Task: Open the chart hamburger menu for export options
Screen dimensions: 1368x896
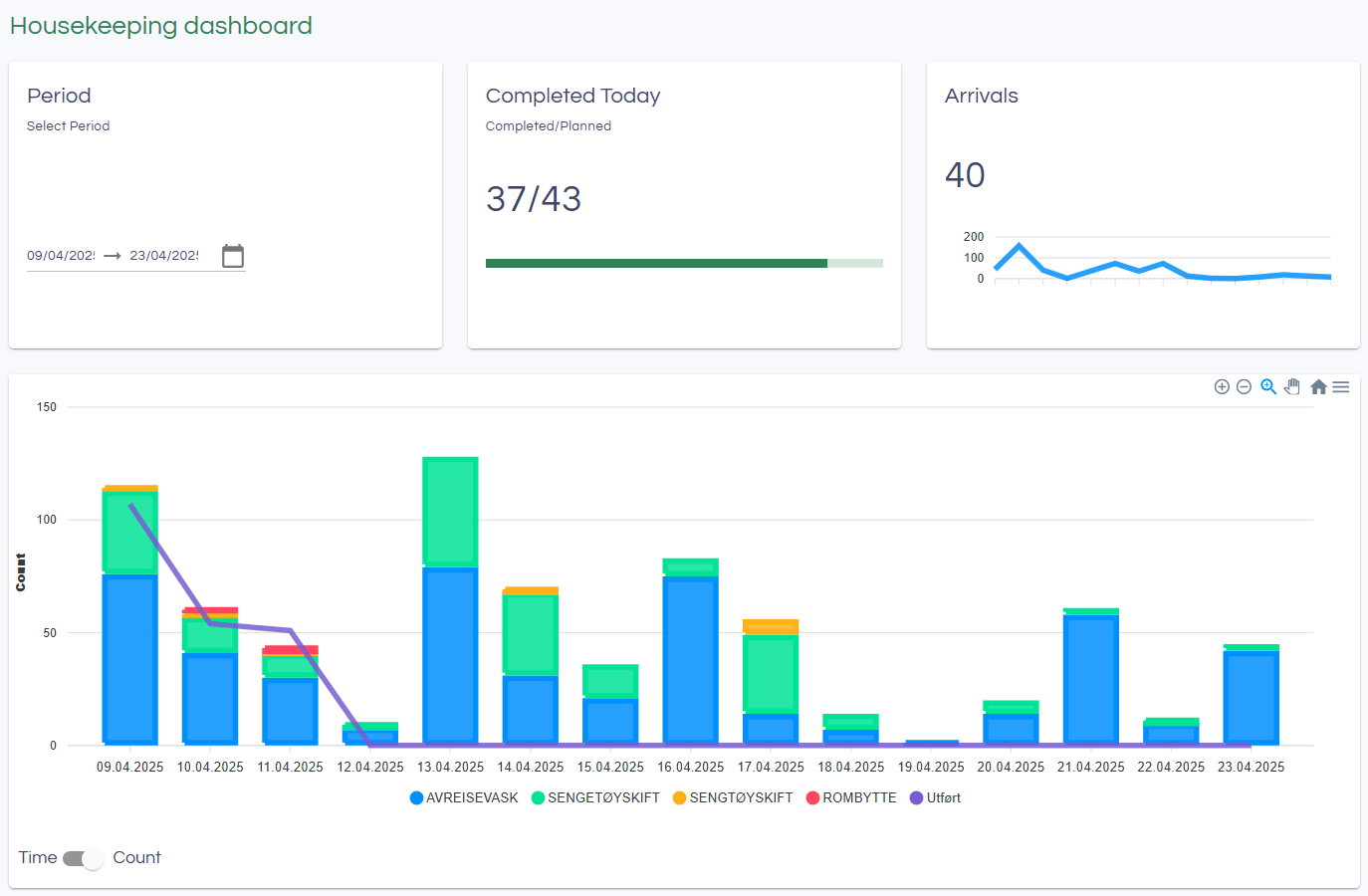Action: [1341, 386]
